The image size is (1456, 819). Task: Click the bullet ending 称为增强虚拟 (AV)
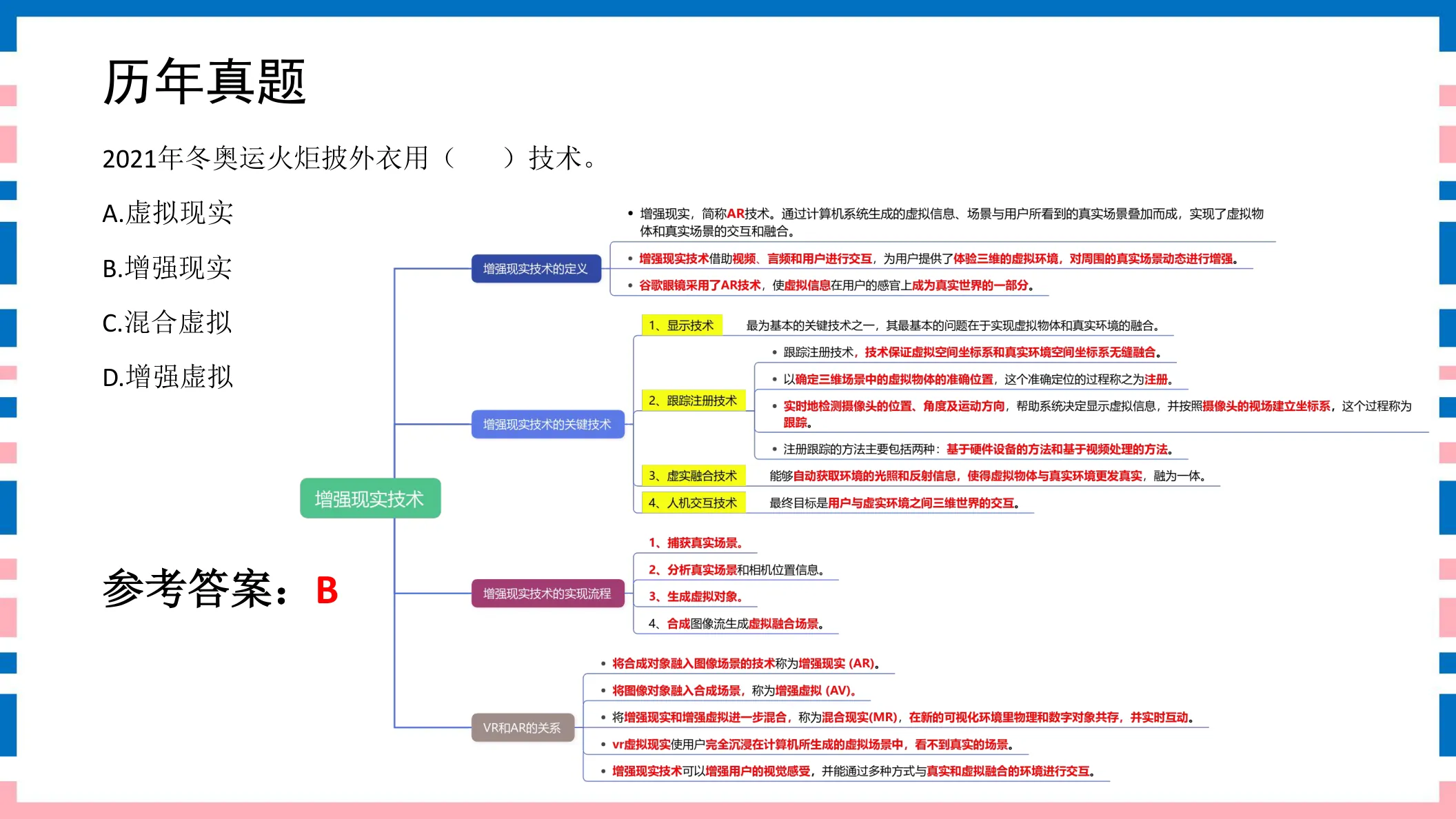pyautogui.click(x=728, y=690)
